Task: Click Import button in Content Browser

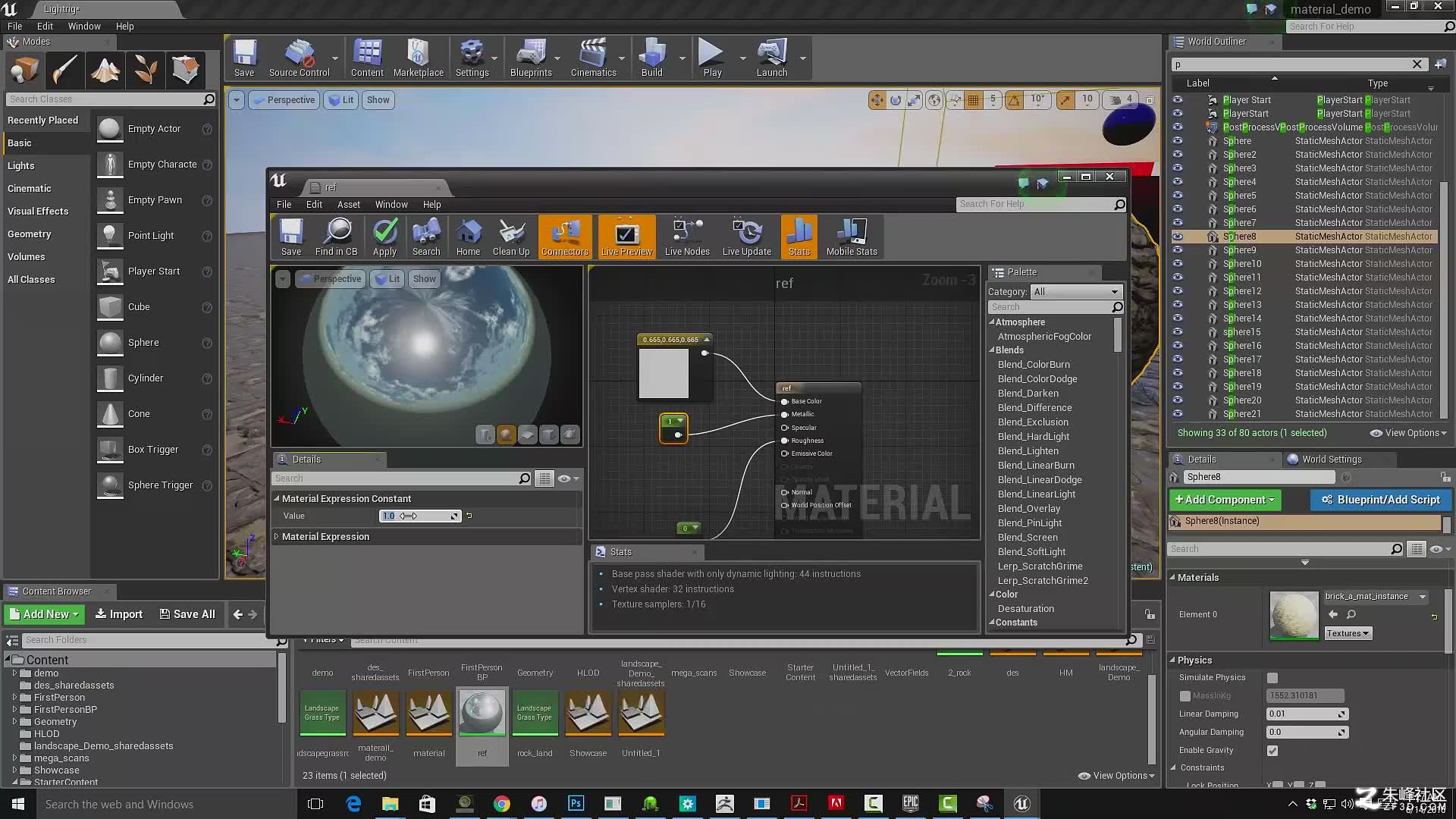Action: (x=119, y=614)
